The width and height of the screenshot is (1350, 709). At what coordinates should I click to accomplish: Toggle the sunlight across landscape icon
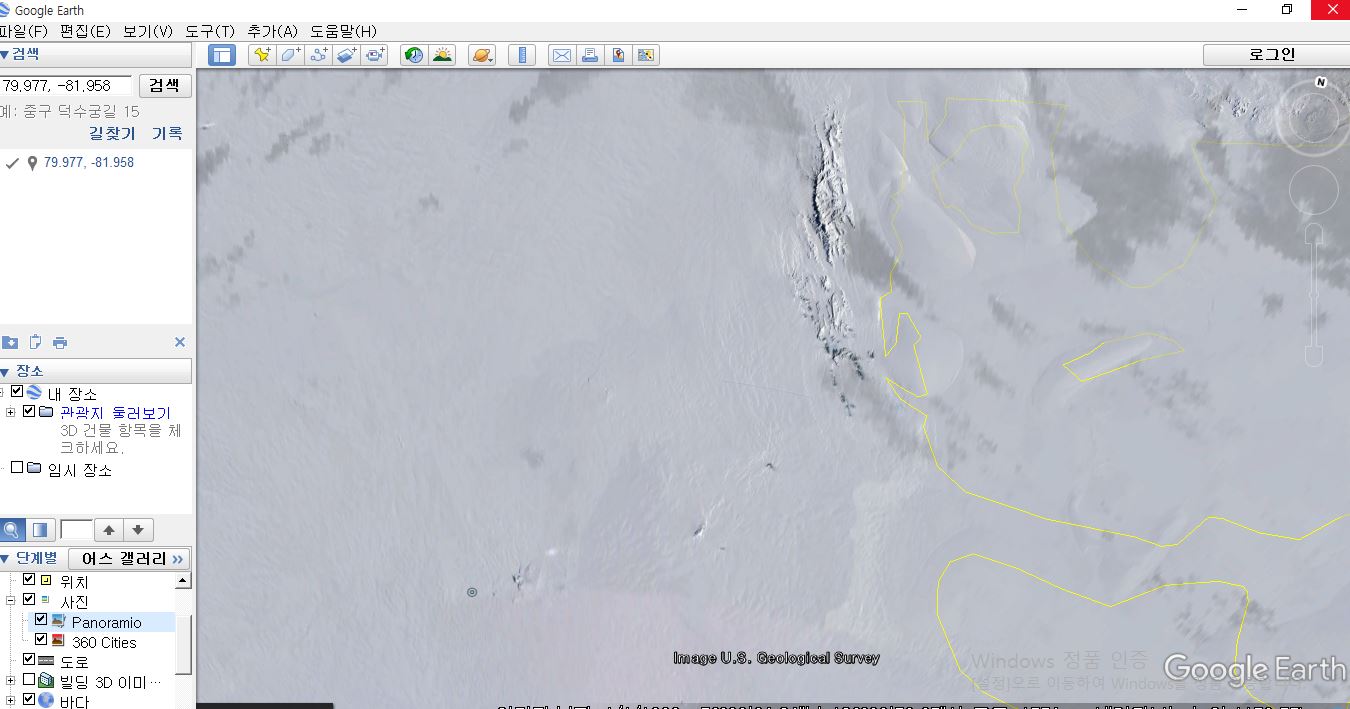pyautogui.click(x=442, y=55)
